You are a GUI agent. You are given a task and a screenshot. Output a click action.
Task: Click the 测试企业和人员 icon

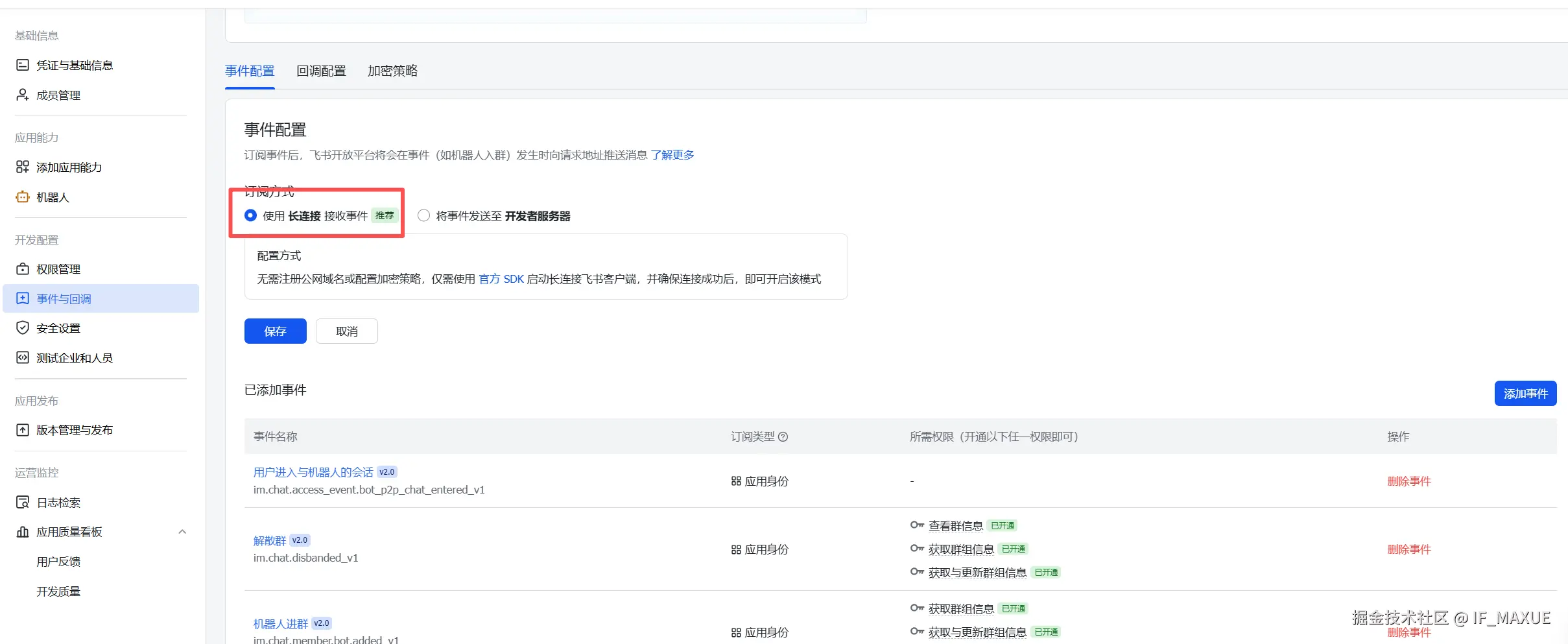point(23,358)
